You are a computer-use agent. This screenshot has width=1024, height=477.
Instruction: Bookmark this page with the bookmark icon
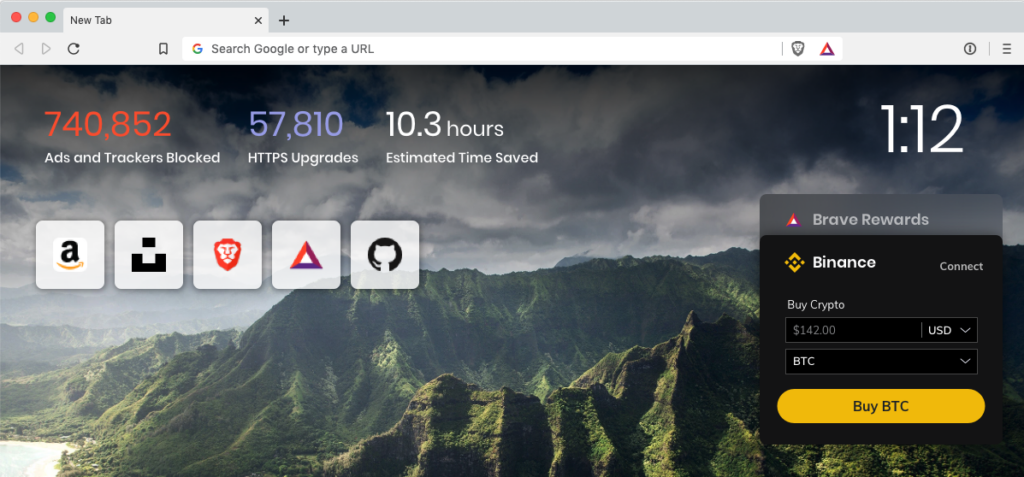(x=163, y=49)
